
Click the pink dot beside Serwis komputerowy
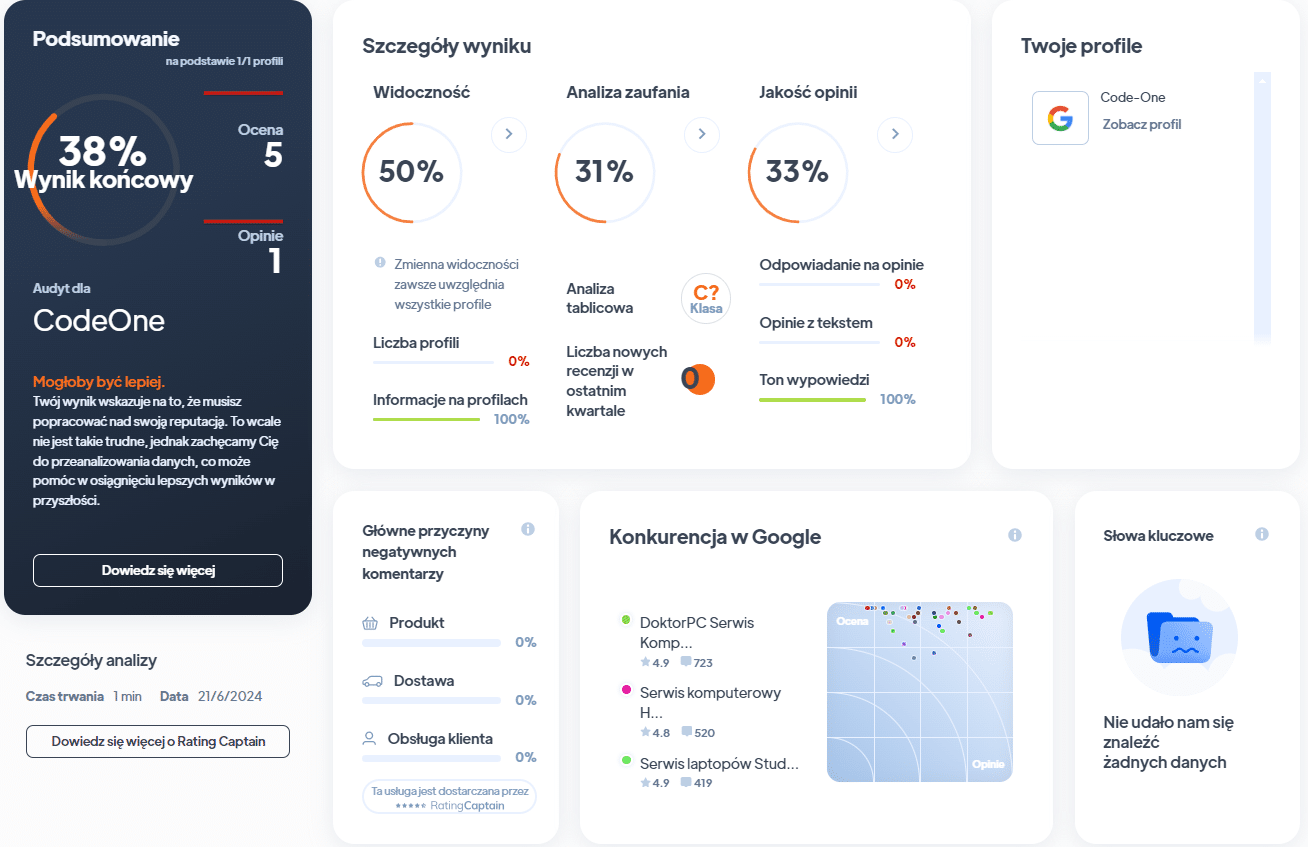click(x=626, y=690)
